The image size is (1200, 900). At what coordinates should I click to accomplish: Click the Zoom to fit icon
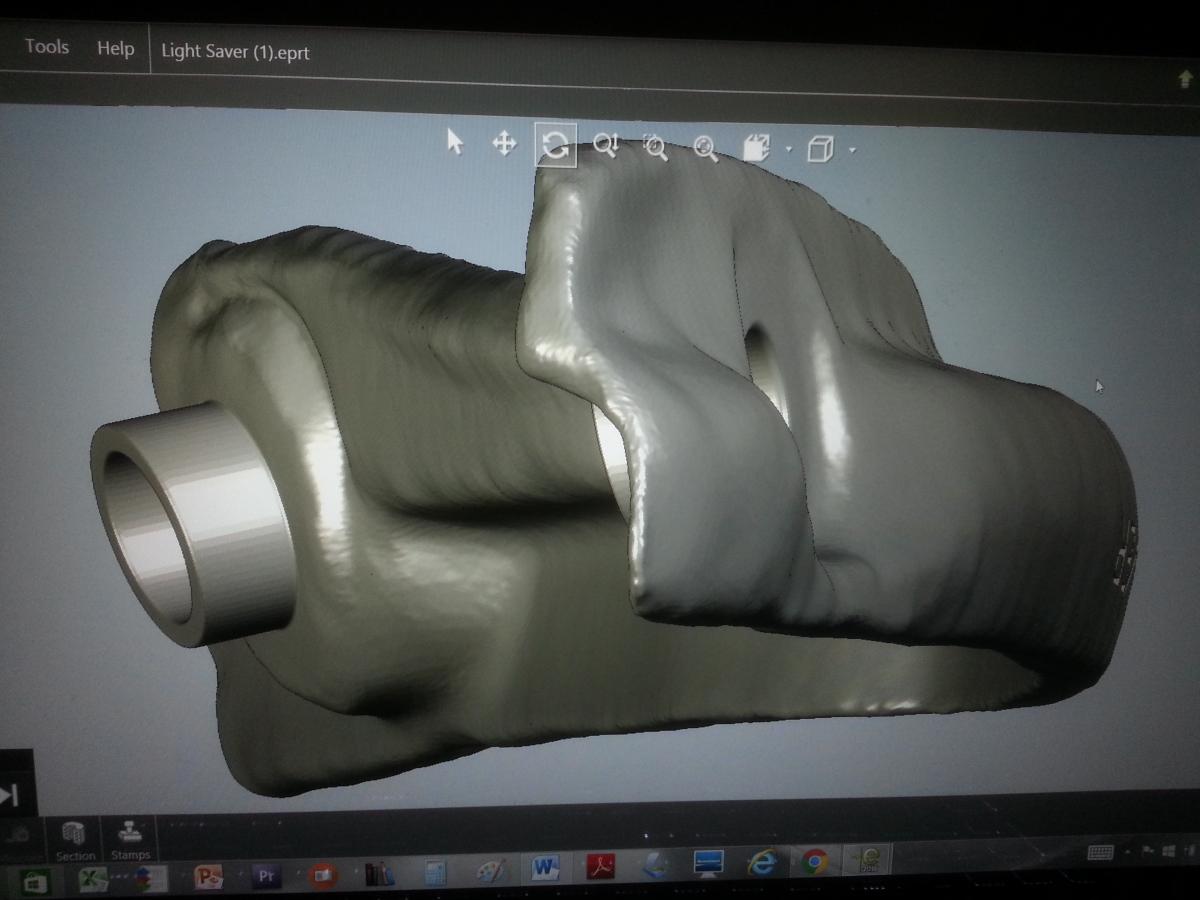coord(706,149)
